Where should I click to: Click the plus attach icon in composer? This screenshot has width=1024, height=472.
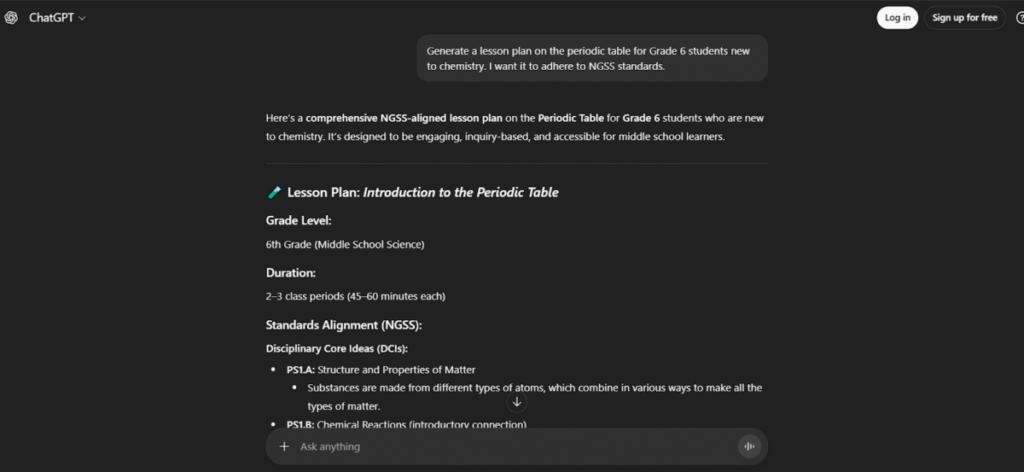click(284, 446)
